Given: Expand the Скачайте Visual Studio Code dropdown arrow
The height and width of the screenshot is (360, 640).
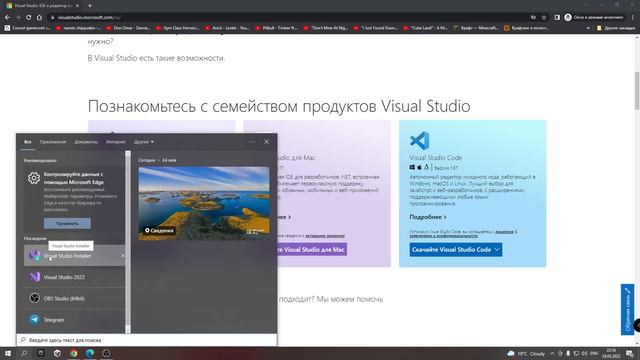Looking at the screenshot, I should [x=497, y=249].
